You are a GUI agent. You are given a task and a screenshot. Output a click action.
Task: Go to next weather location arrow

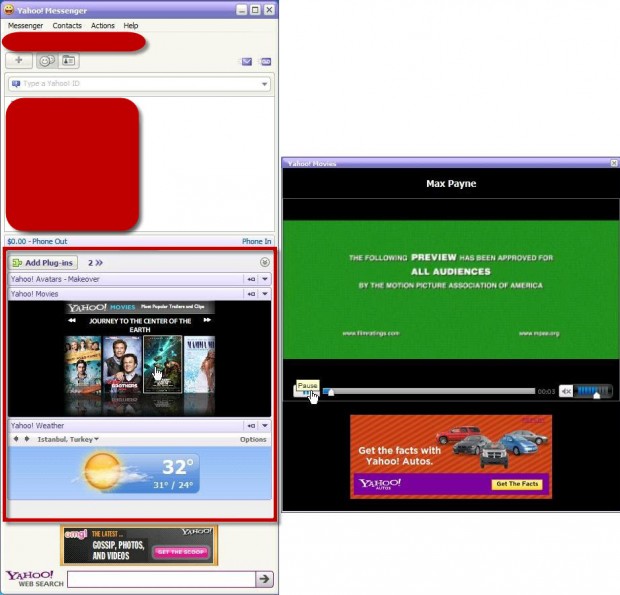tap(26, 439)
